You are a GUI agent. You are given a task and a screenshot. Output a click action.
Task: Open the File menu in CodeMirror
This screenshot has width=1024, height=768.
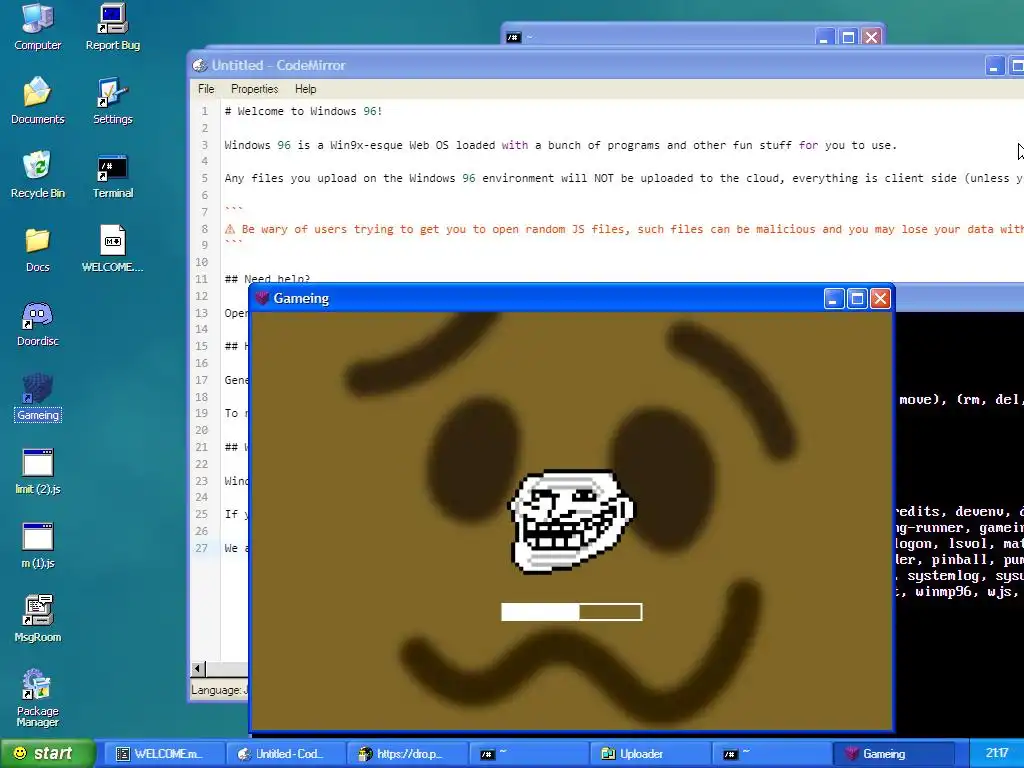pyautogui.click(x=206, y=89)
